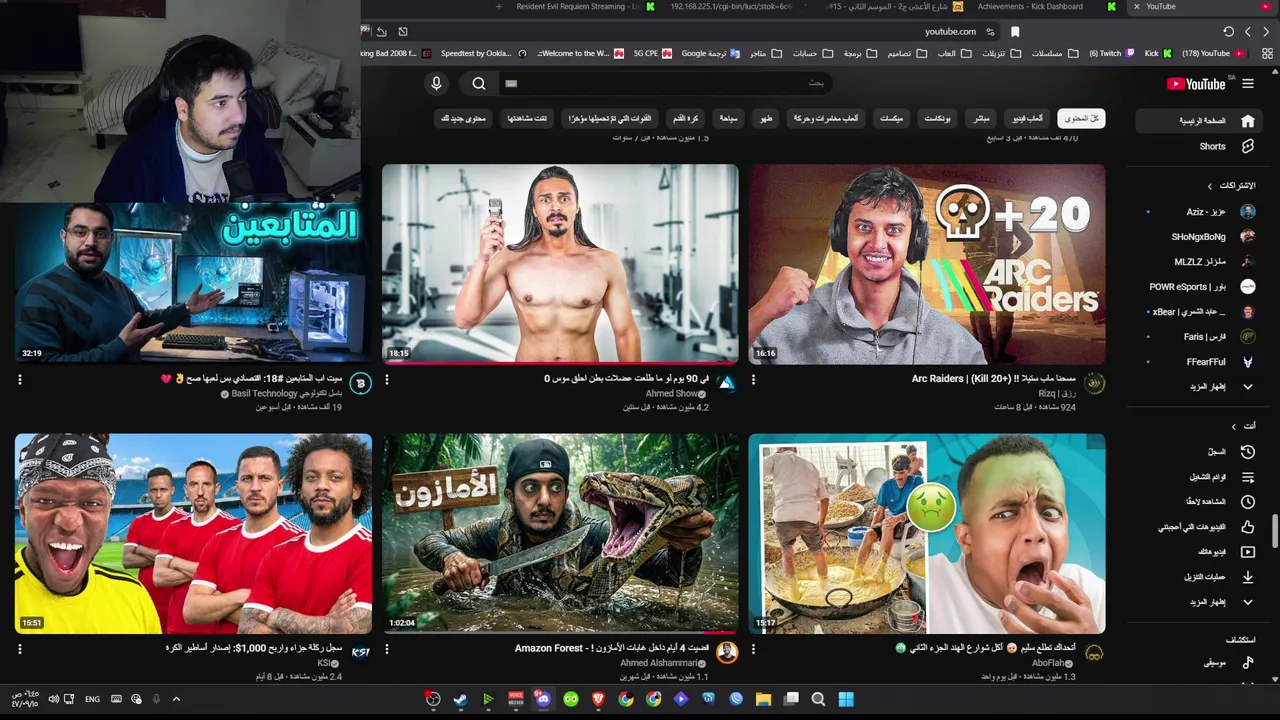Open three-dot menu for KSI video
The height and width of the screenshot is (720, 1280).
pyautogui.click(x=19, y=649)
